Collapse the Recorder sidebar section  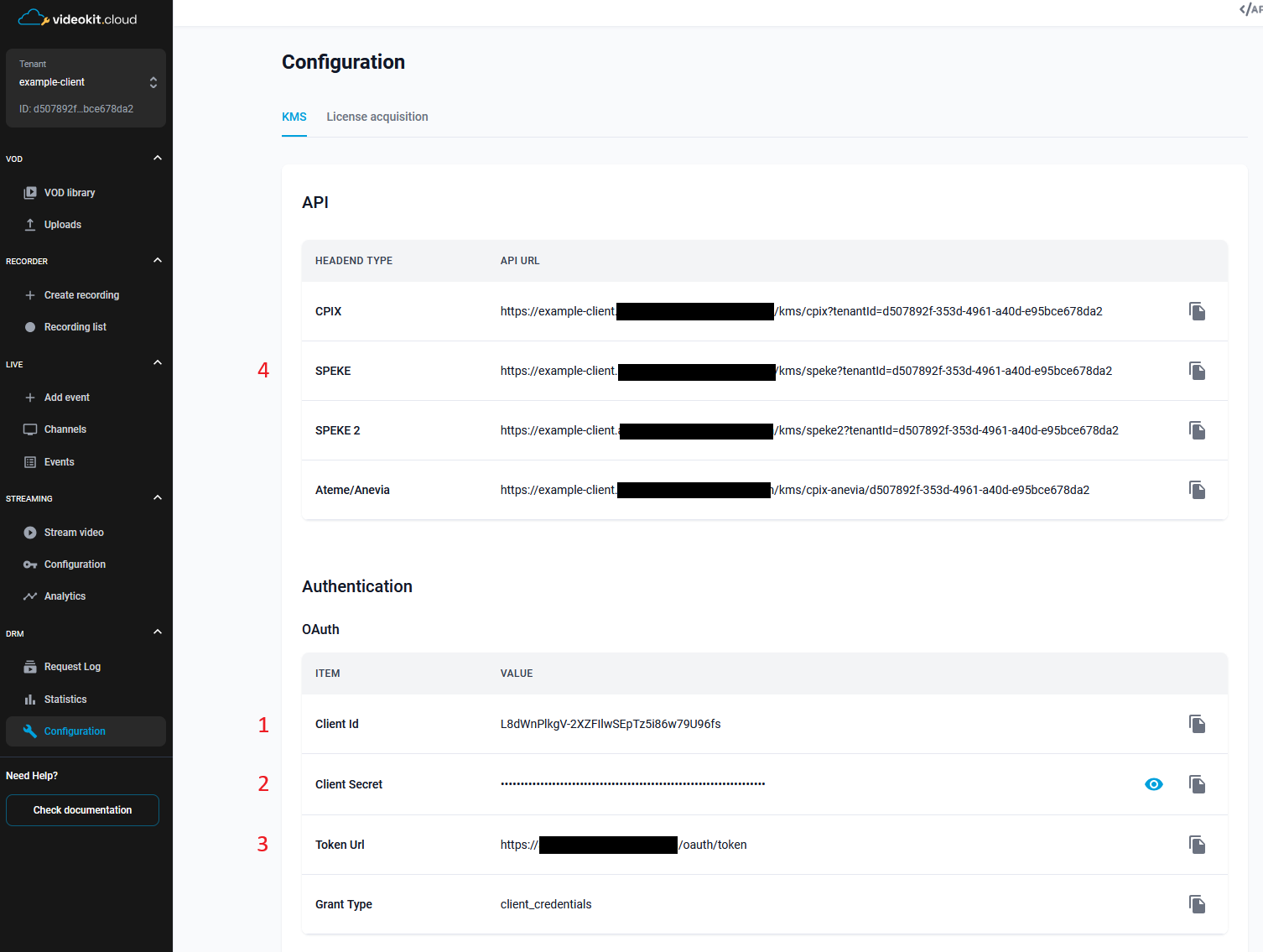tap(158, 261)
